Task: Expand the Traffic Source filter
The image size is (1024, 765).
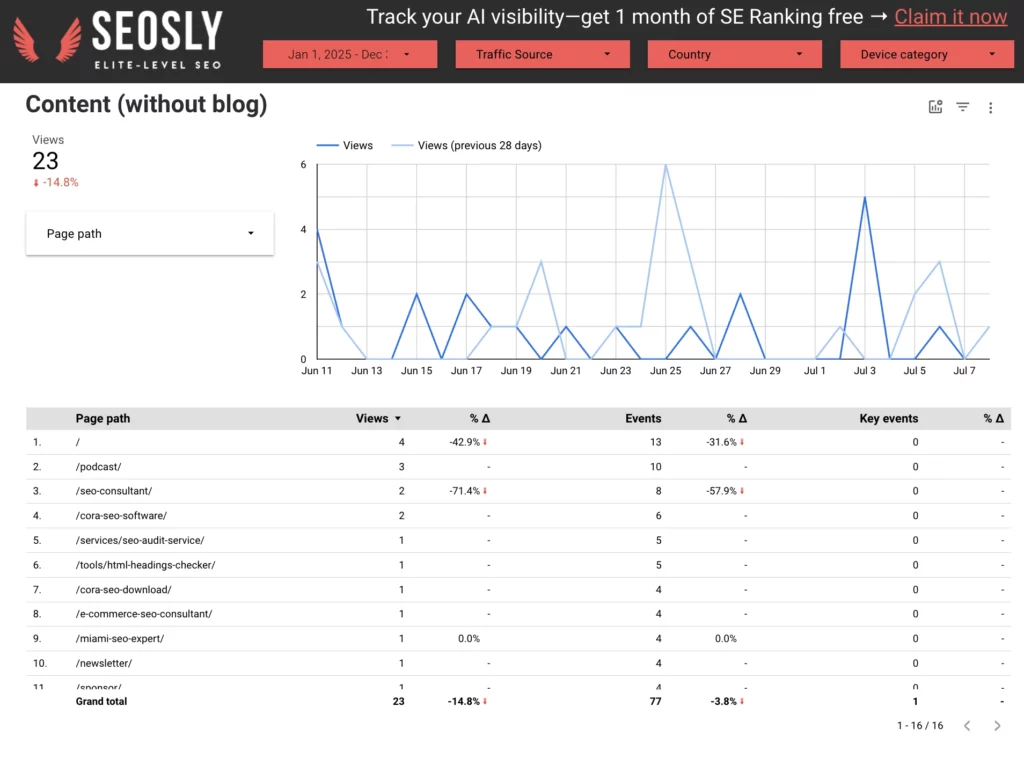Action: (x=542, y=54)
